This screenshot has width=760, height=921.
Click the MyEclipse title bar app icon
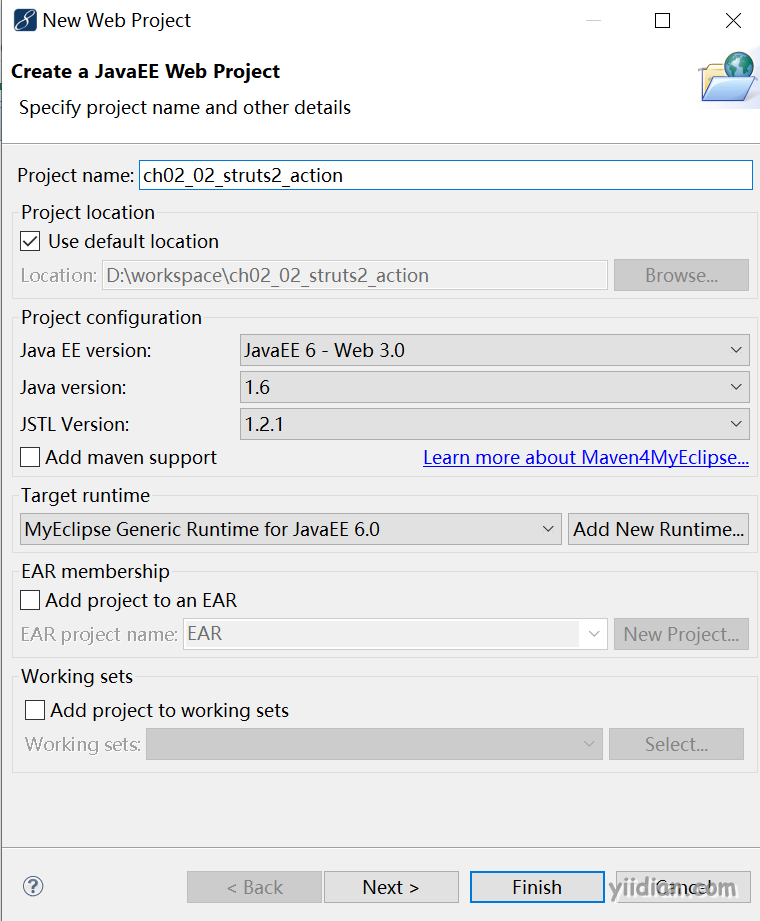point(25,21)
